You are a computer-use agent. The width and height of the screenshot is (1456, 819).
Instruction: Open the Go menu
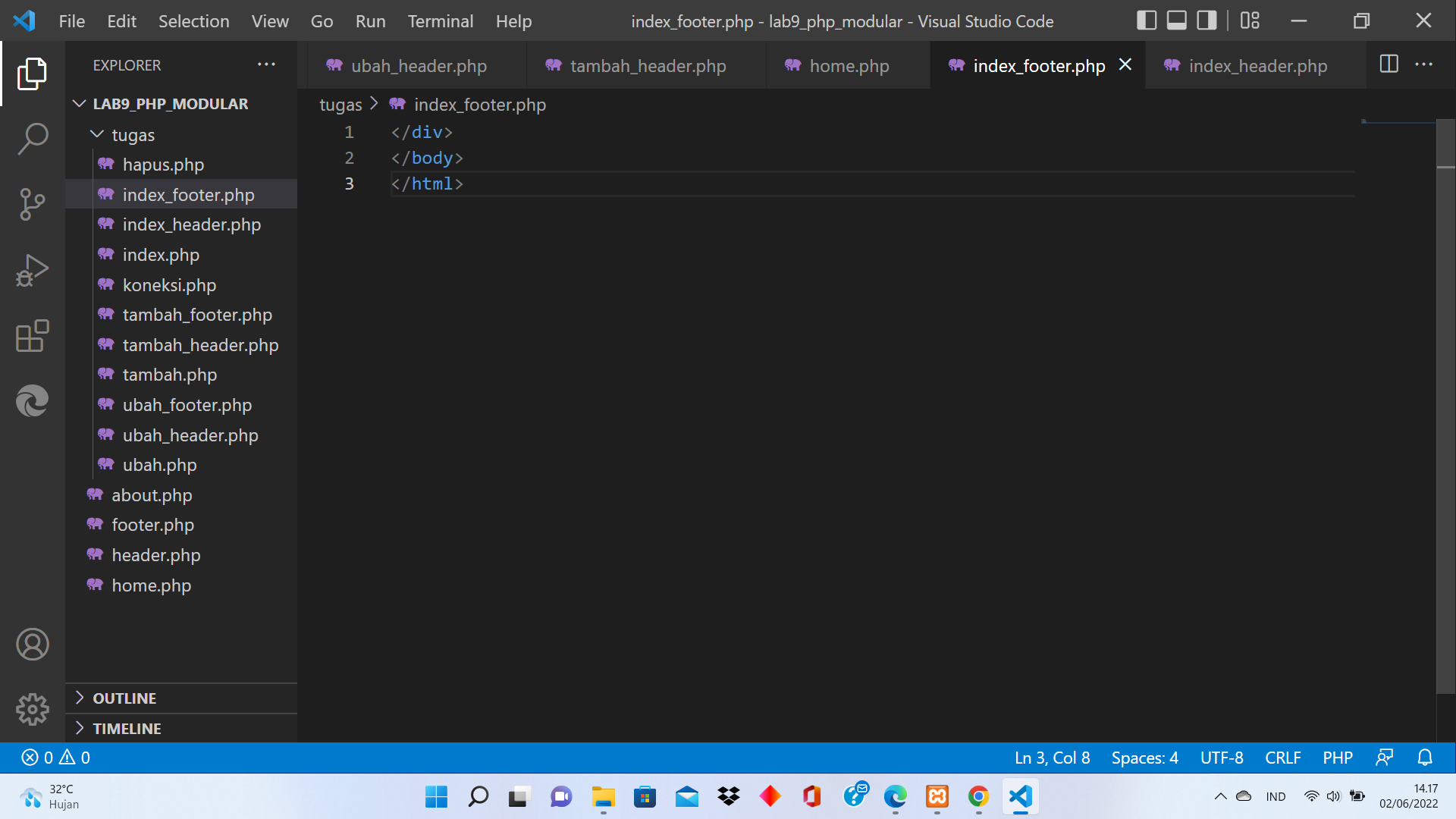[x=322, y=21]
